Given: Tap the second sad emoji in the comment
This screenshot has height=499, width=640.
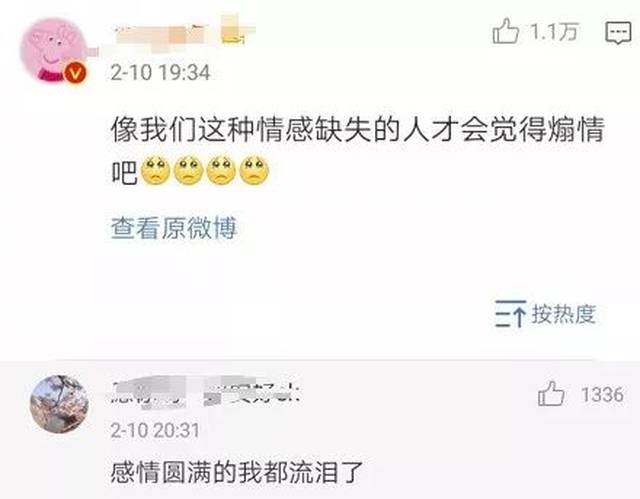Looking at the screenshot, I should tap(188, 170).
